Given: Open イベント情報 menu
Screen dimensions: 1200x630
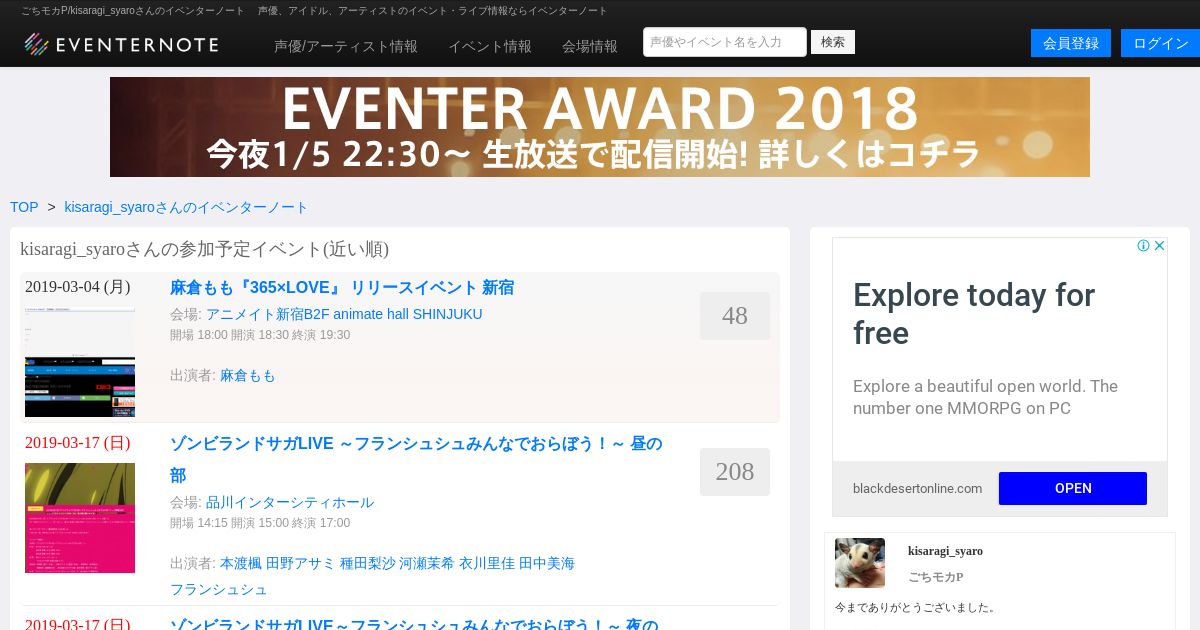Looking at the screenshot, I should 490,46.
